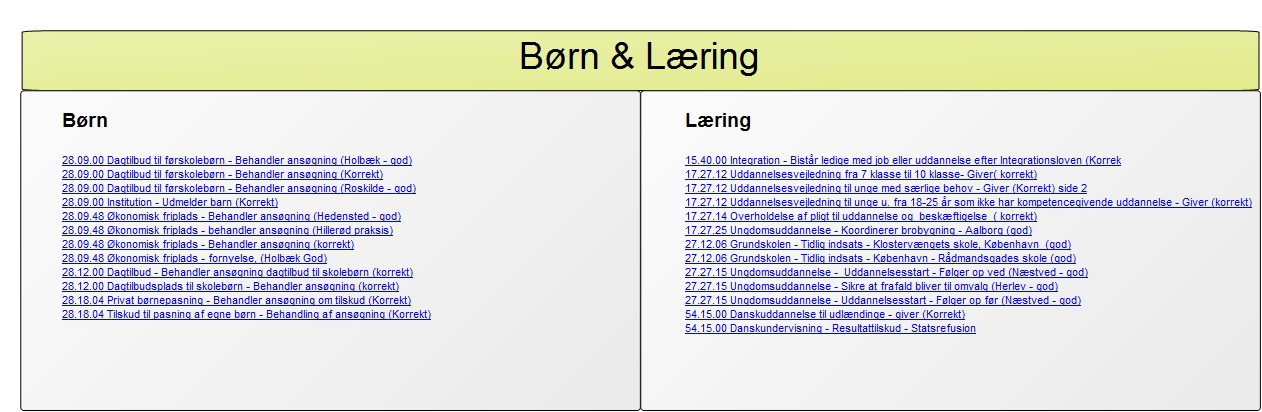Open Økonomisk friplads Hillerød praksis link

[x=227, y=230]
